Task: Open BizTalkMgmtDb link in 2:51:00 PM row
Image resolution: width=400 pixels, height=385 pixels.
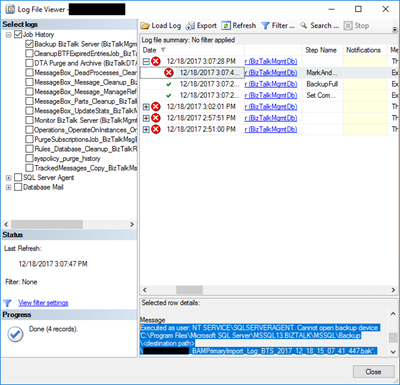Action: 271,129
